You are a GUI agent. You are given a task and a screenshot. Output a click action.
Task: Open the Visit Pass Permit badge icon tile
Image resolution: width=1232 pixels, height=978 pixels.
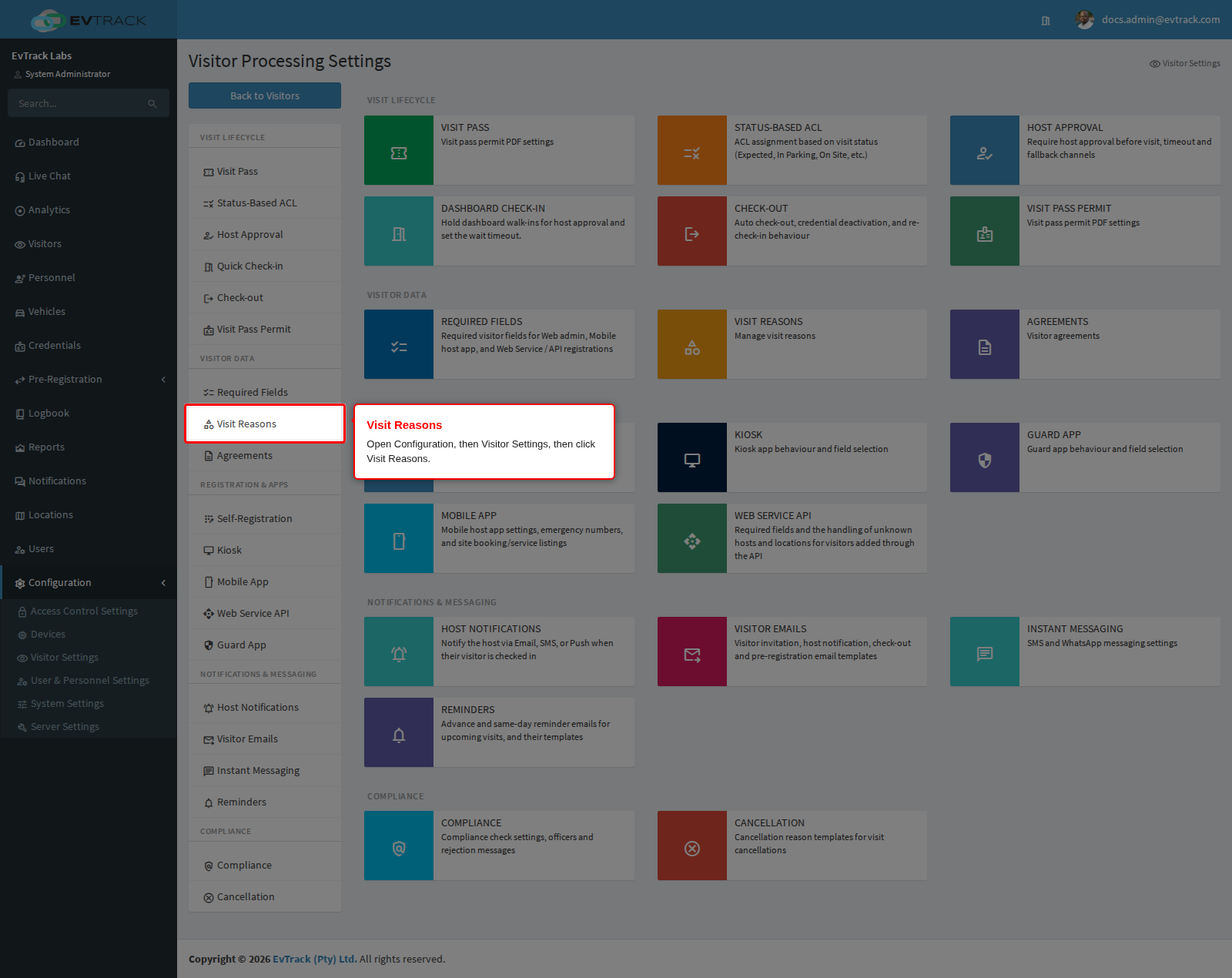(x=985, y=231)
